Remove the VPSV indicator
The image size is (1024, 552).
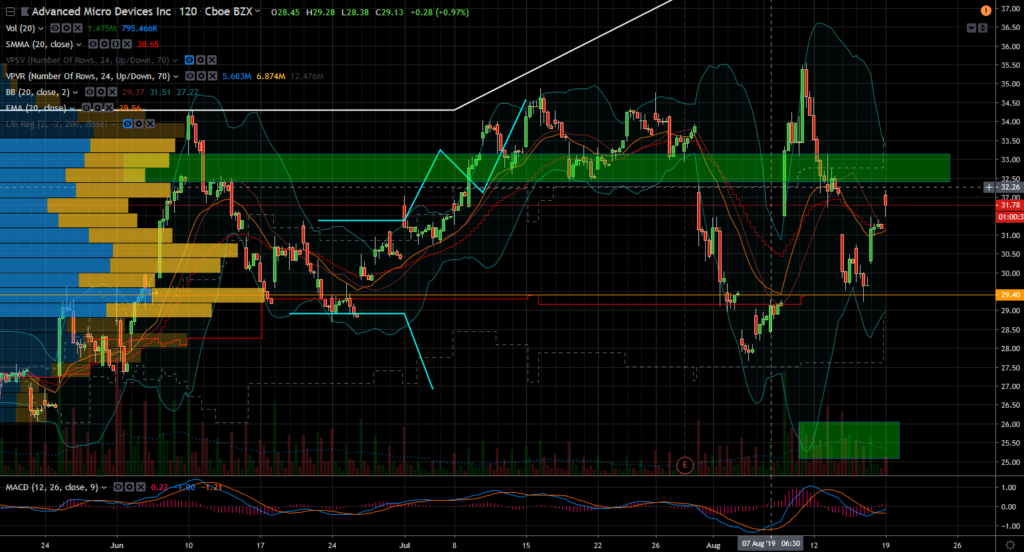[x=212, y=60]
